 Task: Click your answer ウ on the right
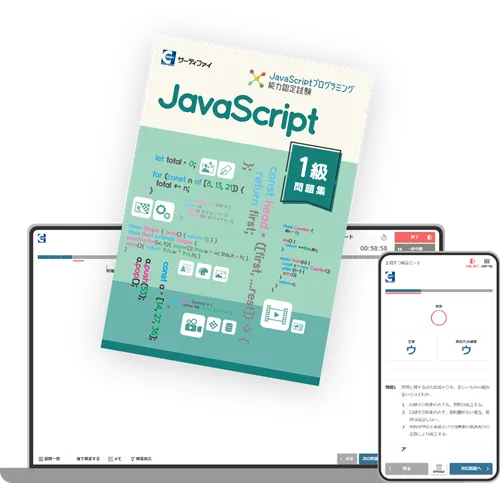[x=466, y=349]
